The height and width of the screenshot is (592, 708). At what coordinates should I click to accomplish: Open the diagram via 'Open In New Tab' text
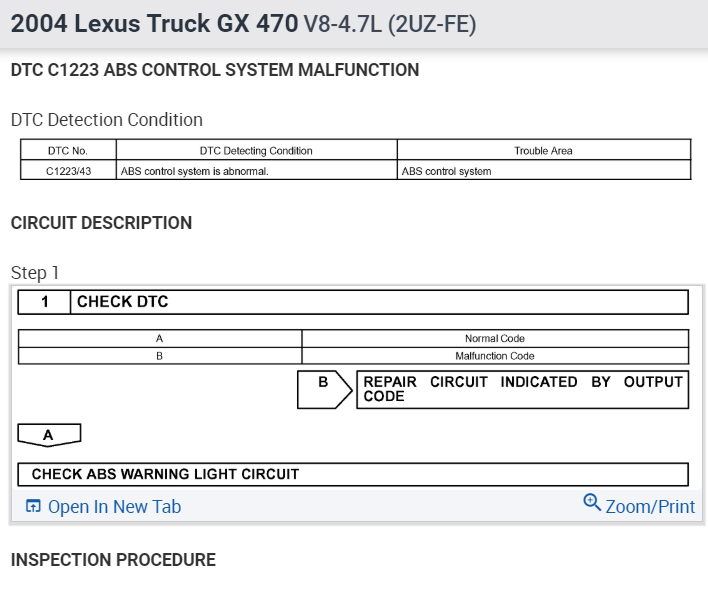pyautogui.click(x=114, y=507)
